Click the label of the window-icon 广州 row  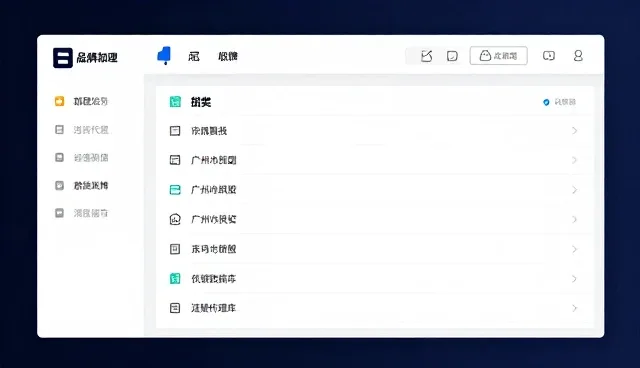214,160
